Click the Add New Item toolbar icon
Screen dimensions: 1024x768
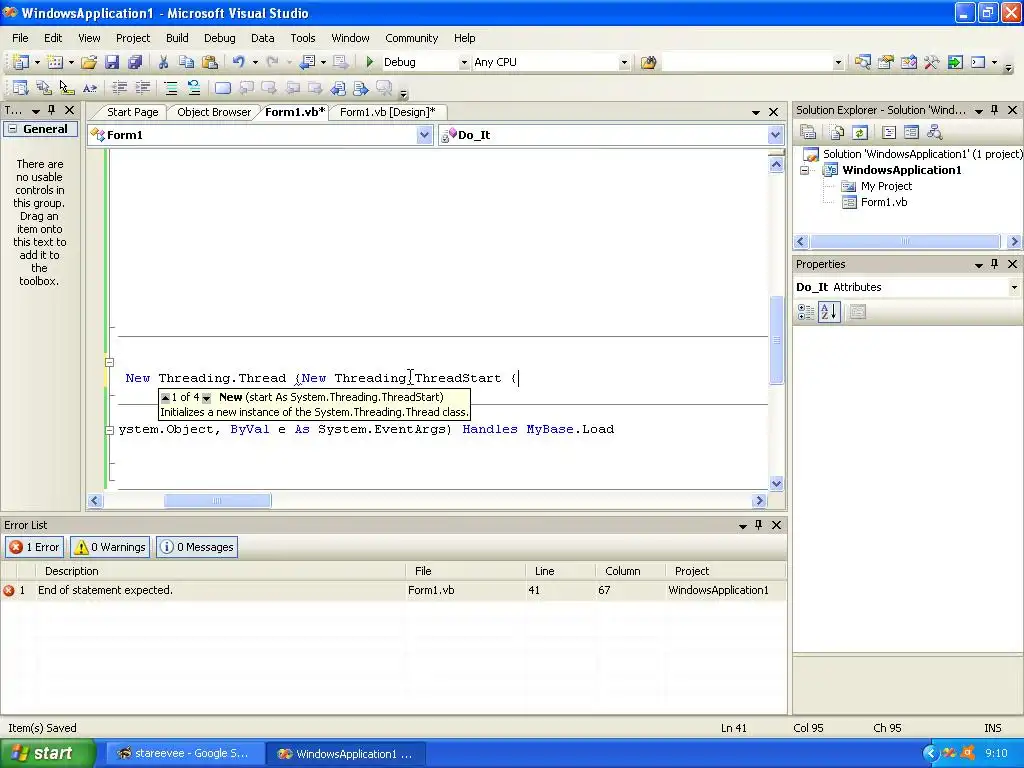click(55, 62)
